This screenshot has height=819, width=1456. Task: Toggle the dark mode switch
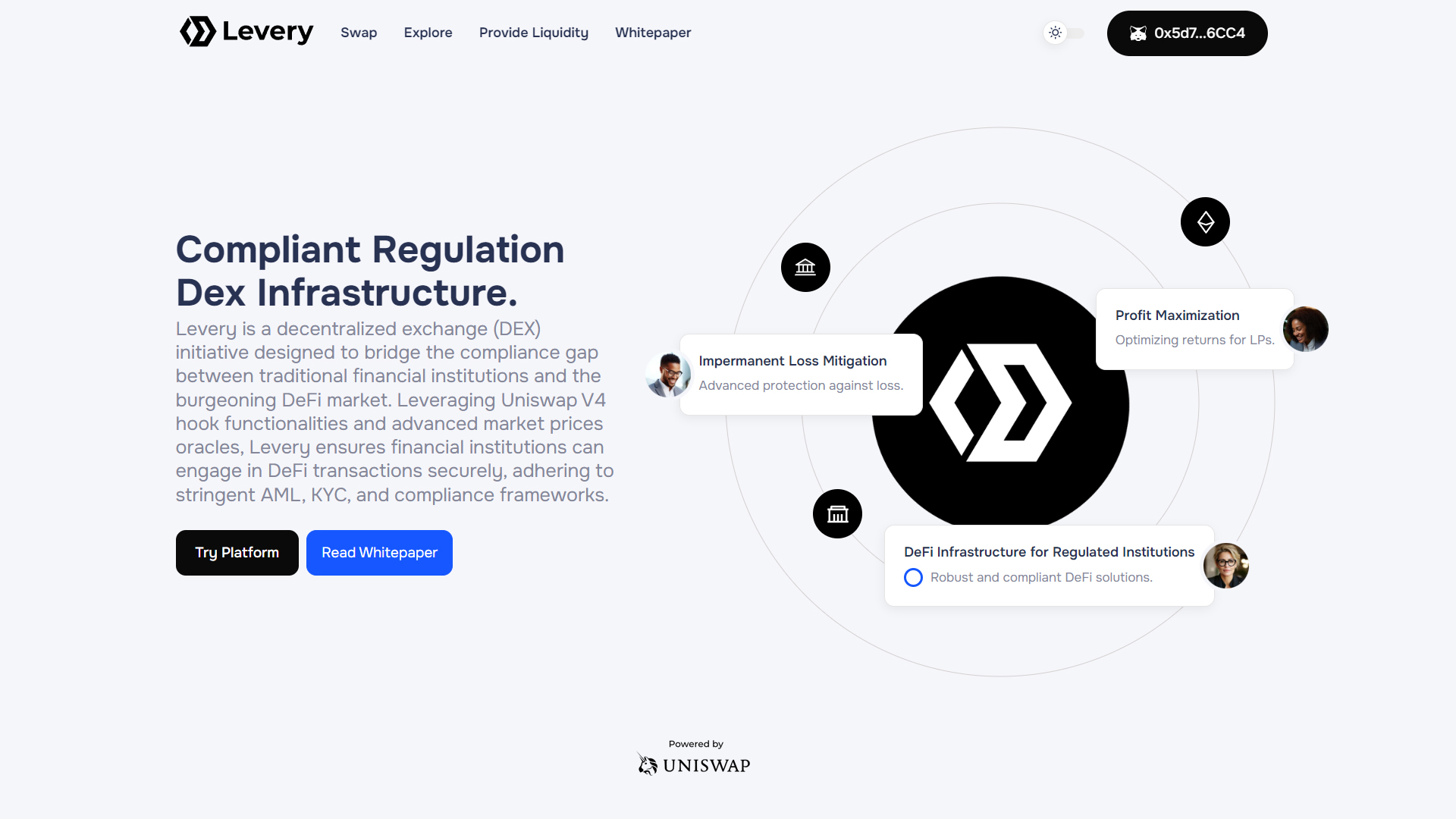[x=1064, y=33]
